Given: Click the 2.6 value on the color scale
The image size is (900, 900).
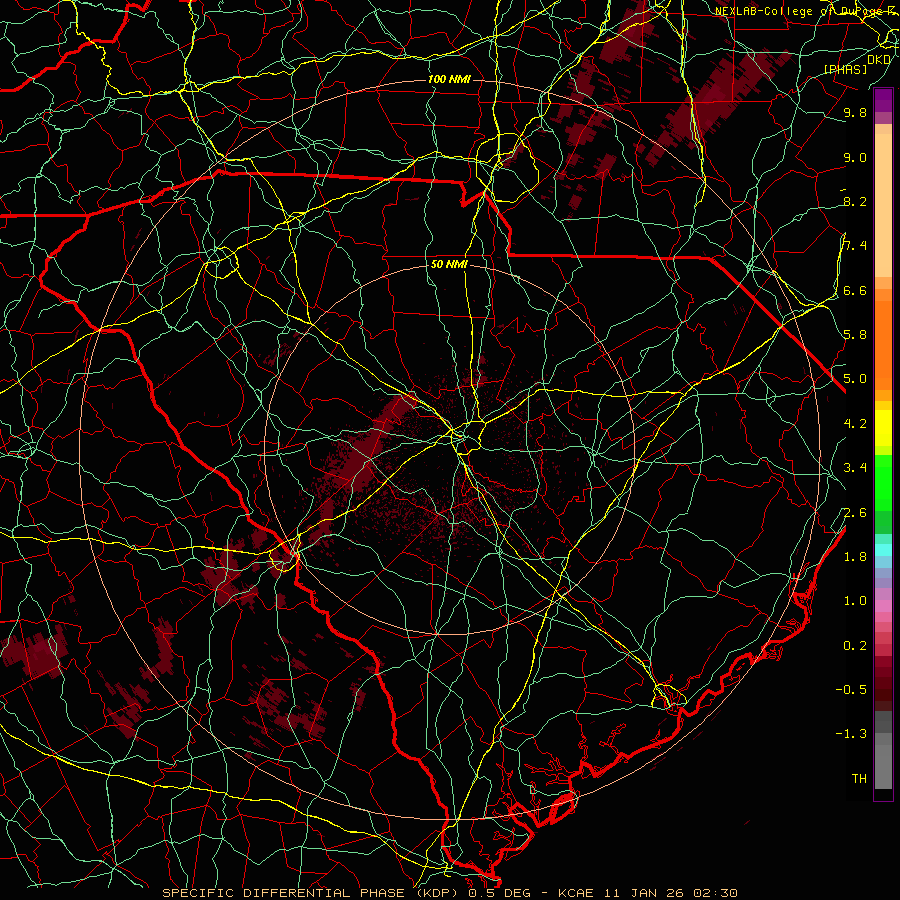Looking at the screenshot, I should (855, 512).
